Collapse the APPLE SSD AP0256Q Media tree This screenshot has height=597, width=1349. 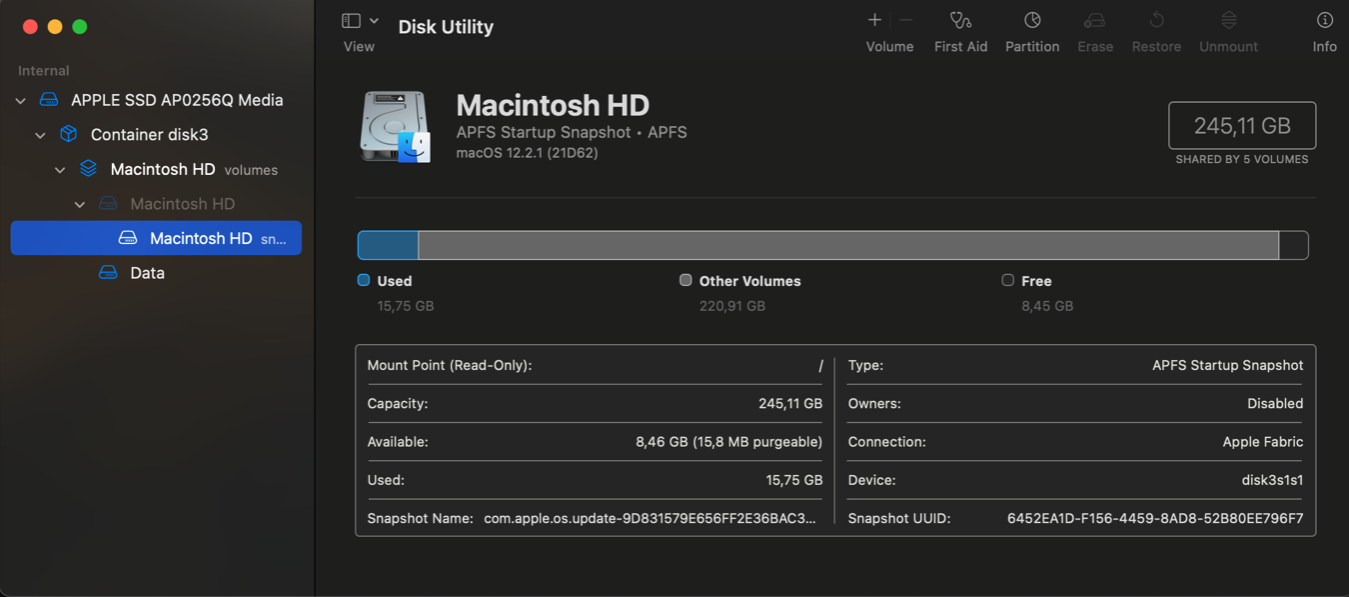pos(21,101)
